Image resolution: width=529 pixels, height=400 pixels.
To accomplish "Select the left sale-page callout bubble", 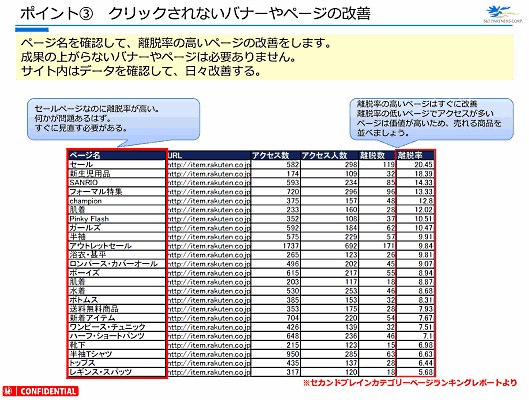I will (113, 119).
